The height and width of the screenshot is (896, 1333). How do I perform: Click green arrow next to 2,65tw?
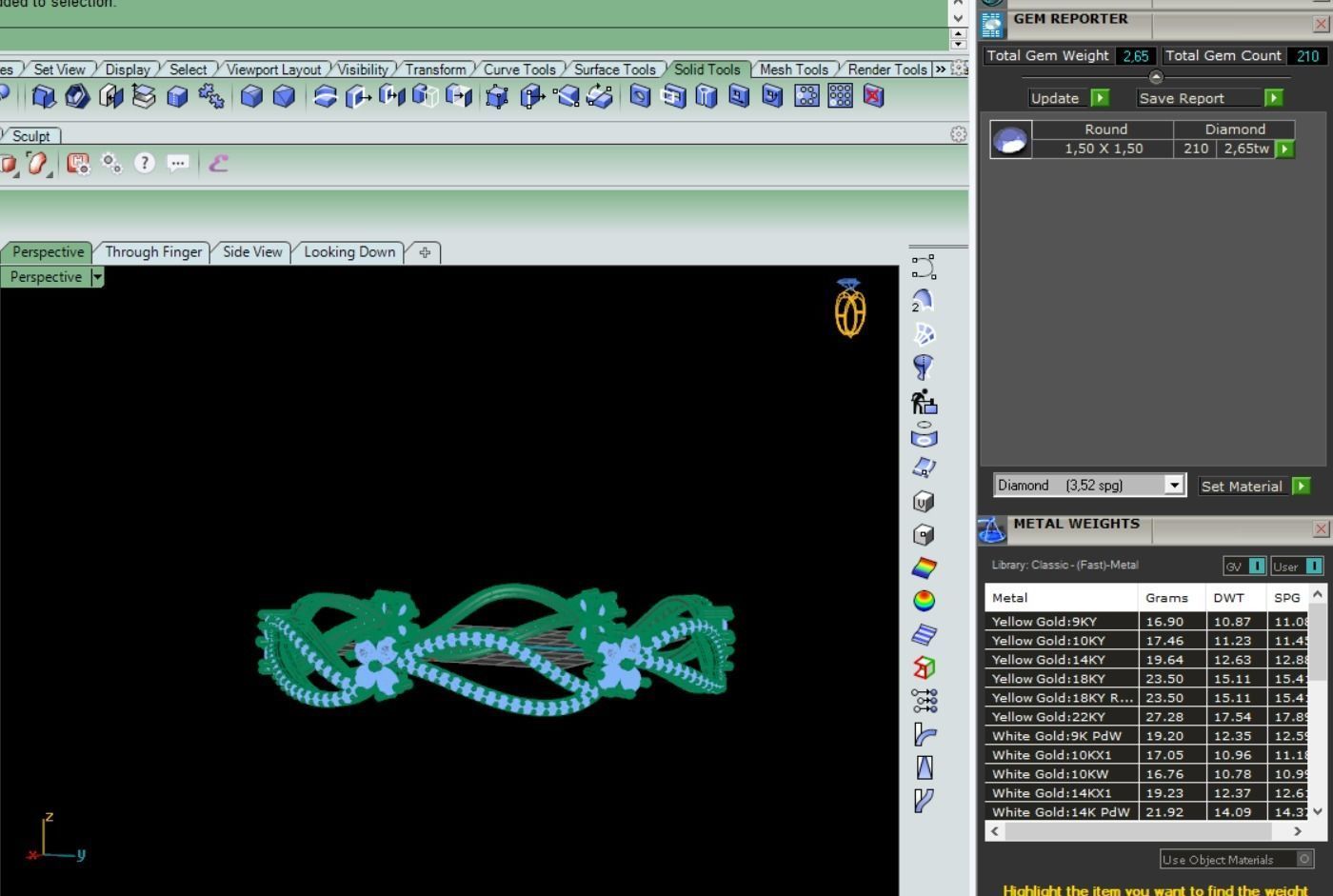pyautogui.click(x=1285, y=149)
